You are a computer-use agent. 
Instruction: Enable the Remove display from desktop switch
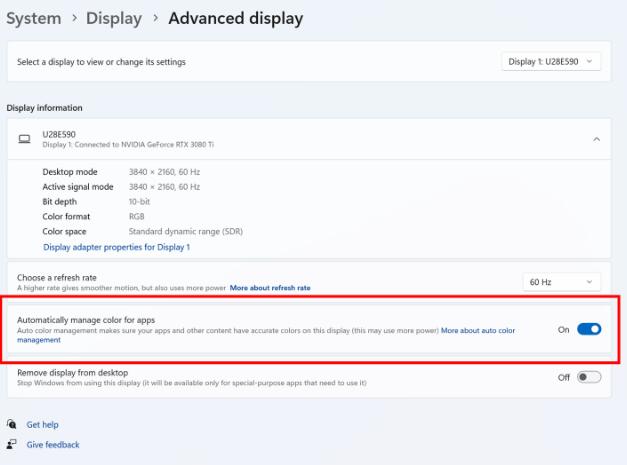[x=589, y=377]
